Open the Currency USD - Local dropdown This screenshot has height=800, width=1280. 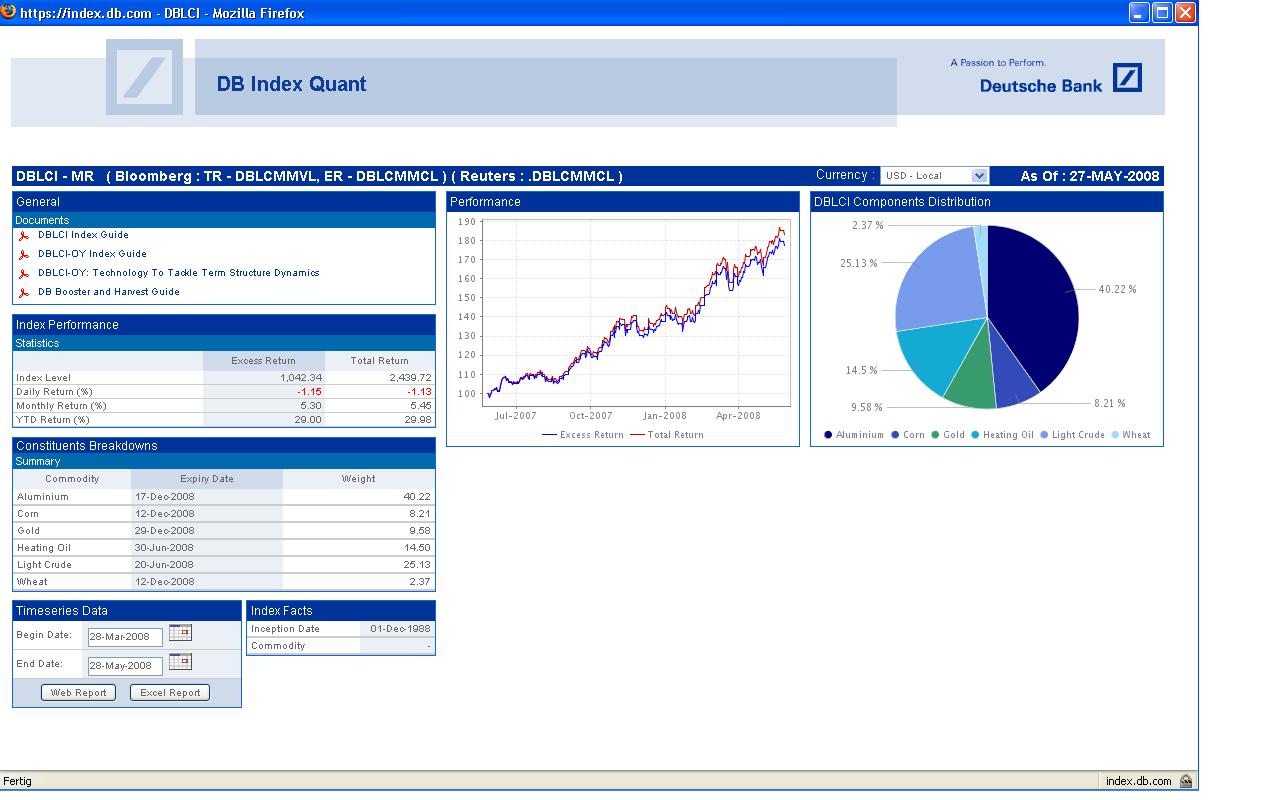(934, 176)
